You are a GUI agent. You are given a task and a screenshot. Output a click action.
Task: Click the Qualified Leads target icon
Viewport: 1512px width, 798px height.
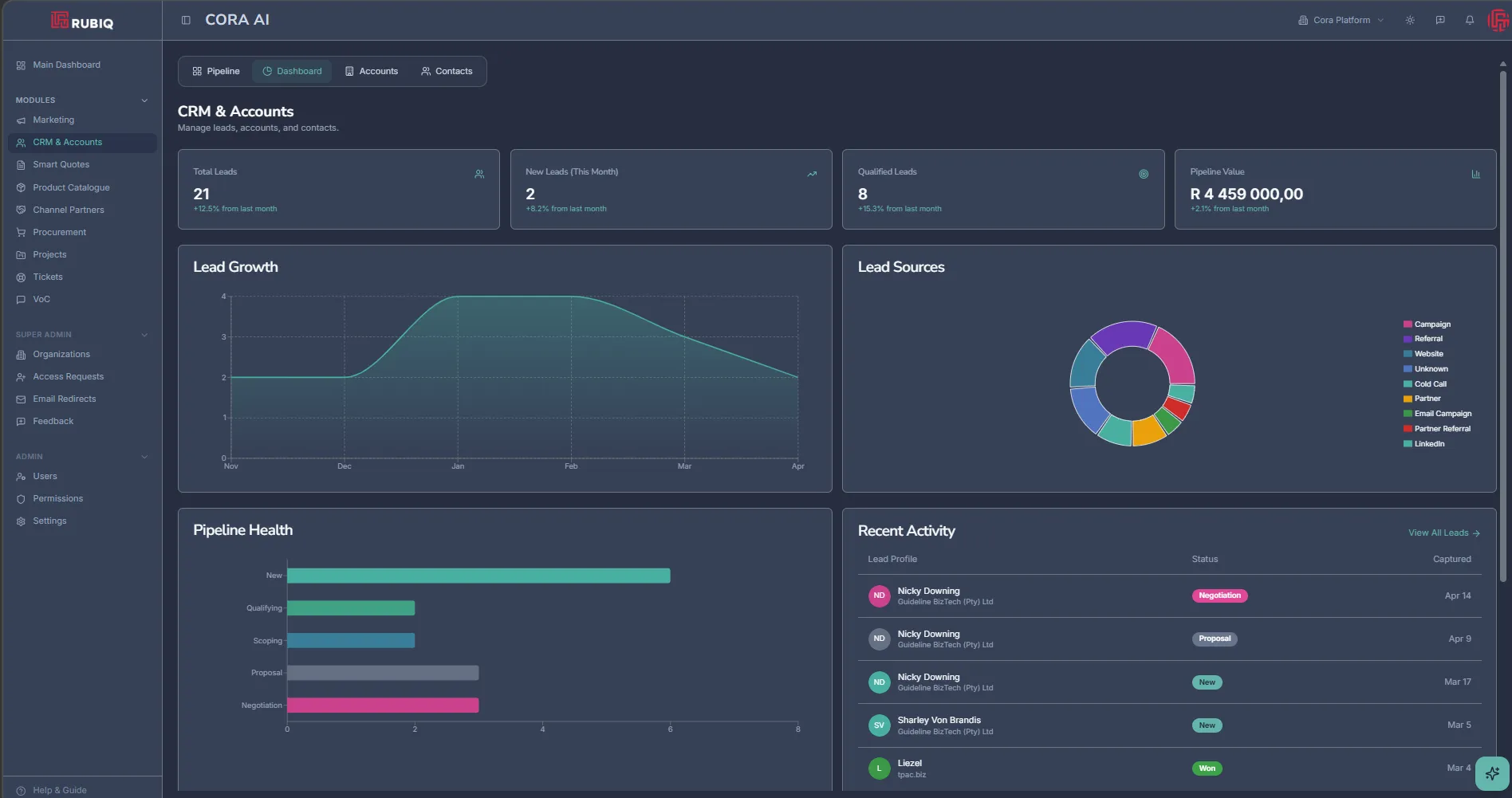[x=1144, y=174]
